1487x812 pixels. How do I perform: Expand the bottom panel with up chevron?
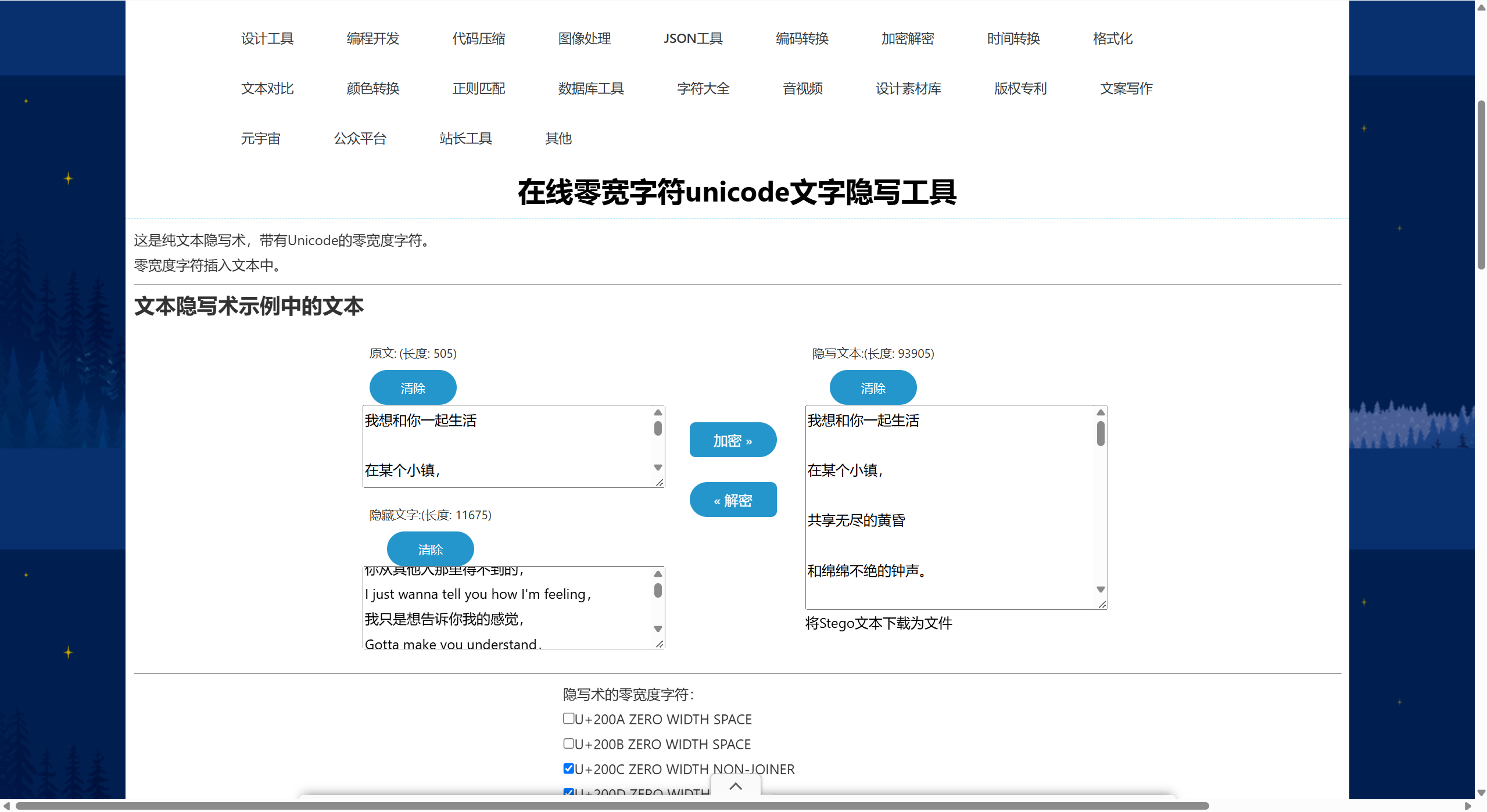pyautogui.click(x=735, y=786)
